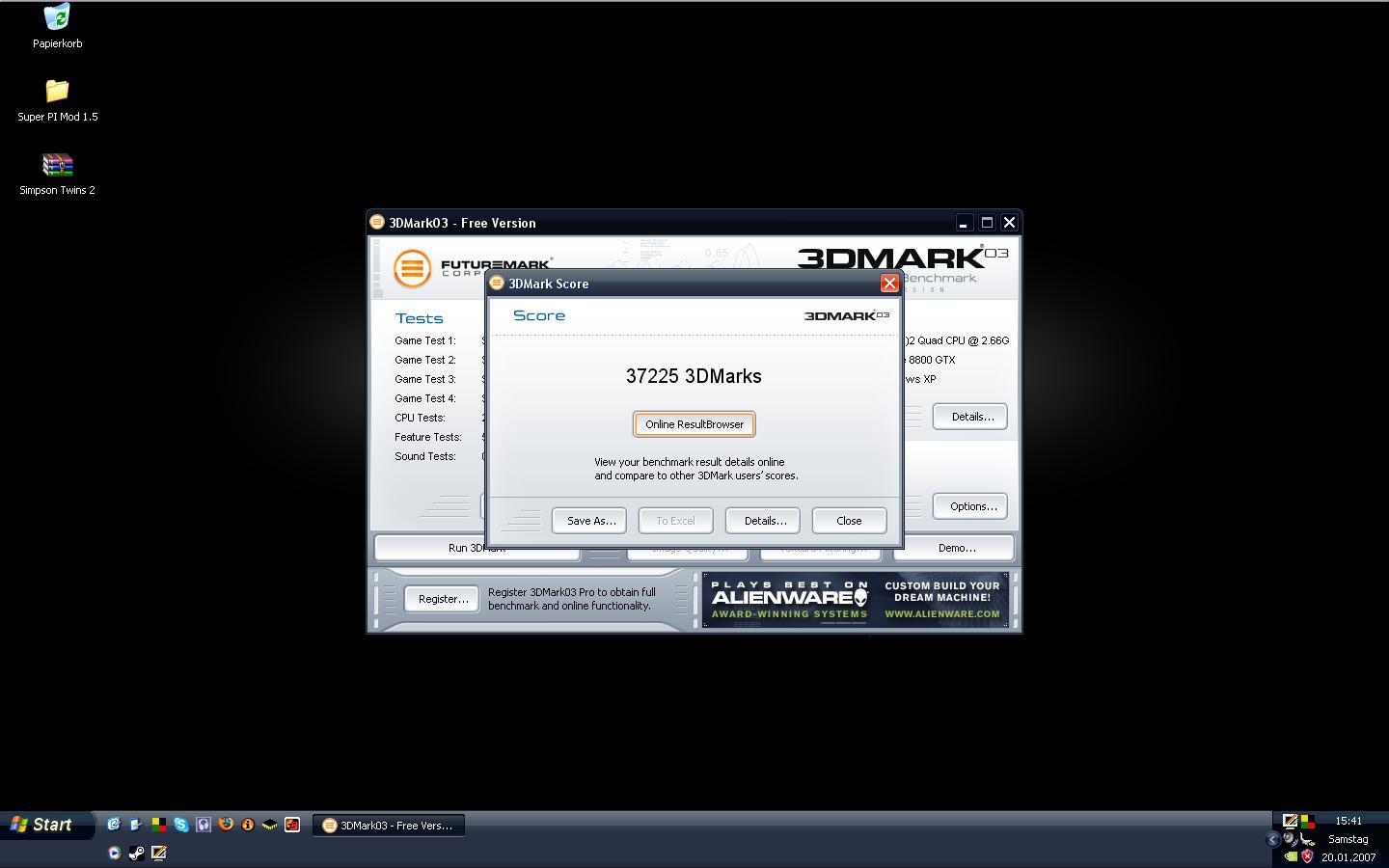Open the first blue quick launch icon
The width and height of the screenshot is (1389, 868).
tap(114, 825)
